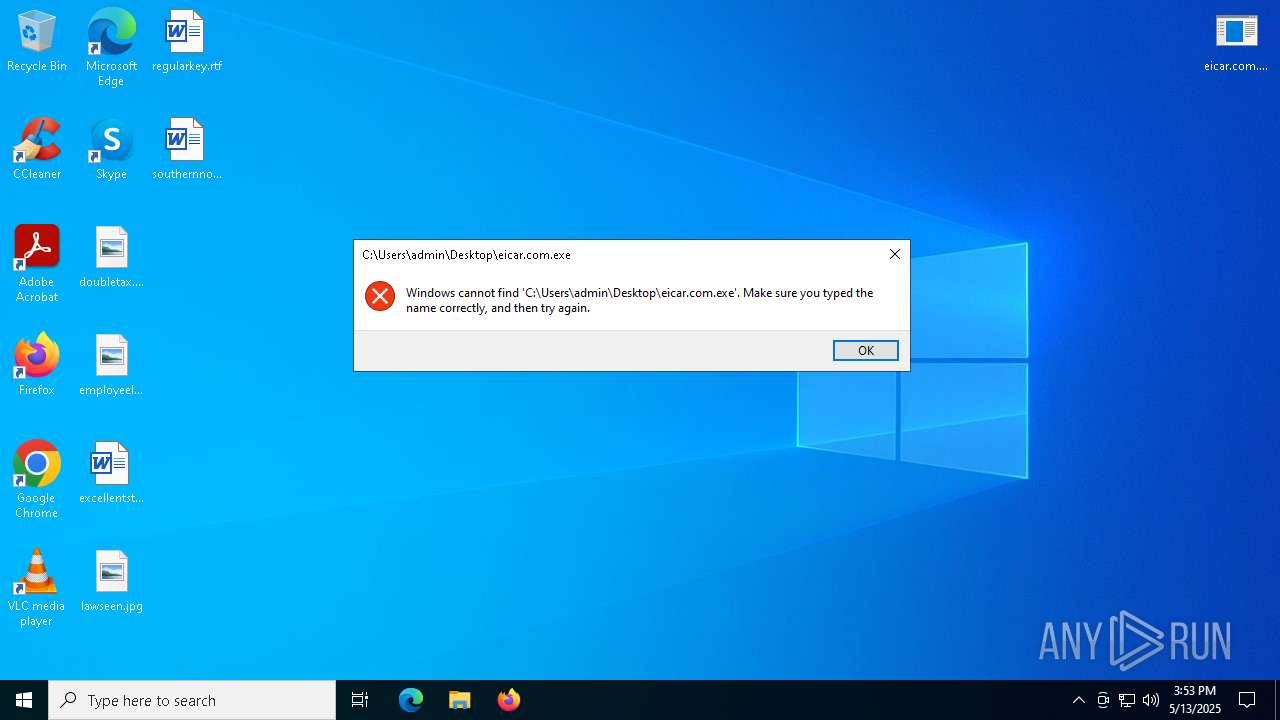This screenshot has width=1280, height=720.
Task: Close the eicar.com.exe error dialog
Action: [895, 254]
